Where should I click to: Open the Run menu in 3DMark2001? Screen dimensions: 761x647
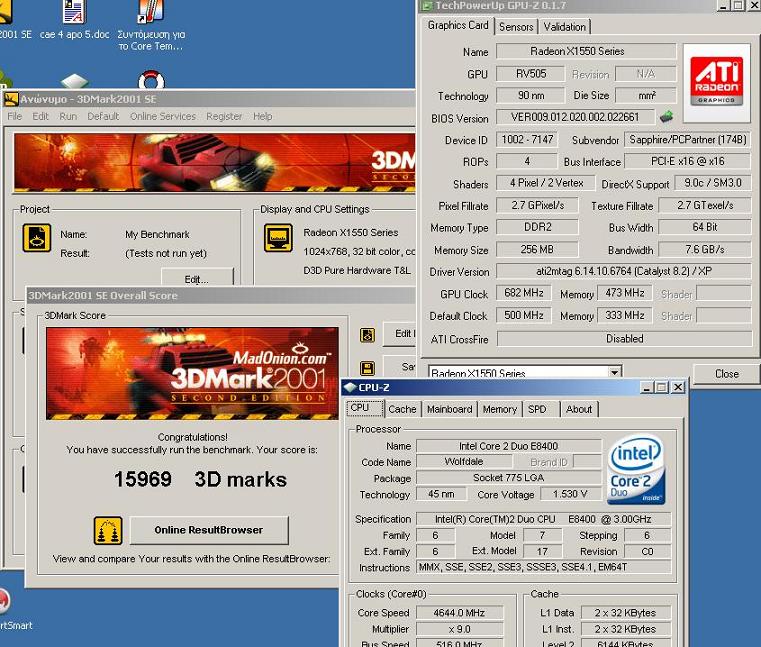point(68,116)
